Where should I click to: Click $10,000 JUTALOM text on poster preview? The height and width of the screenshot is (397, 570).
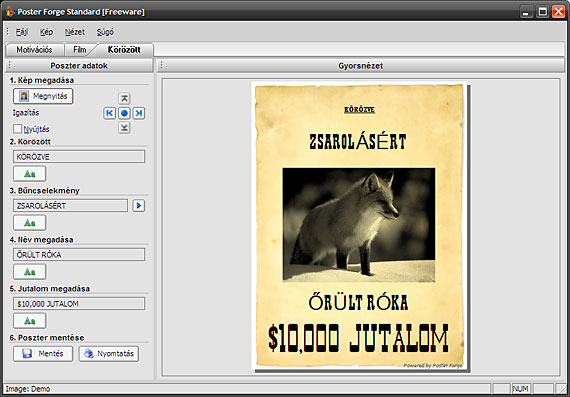tap(358, 338)
